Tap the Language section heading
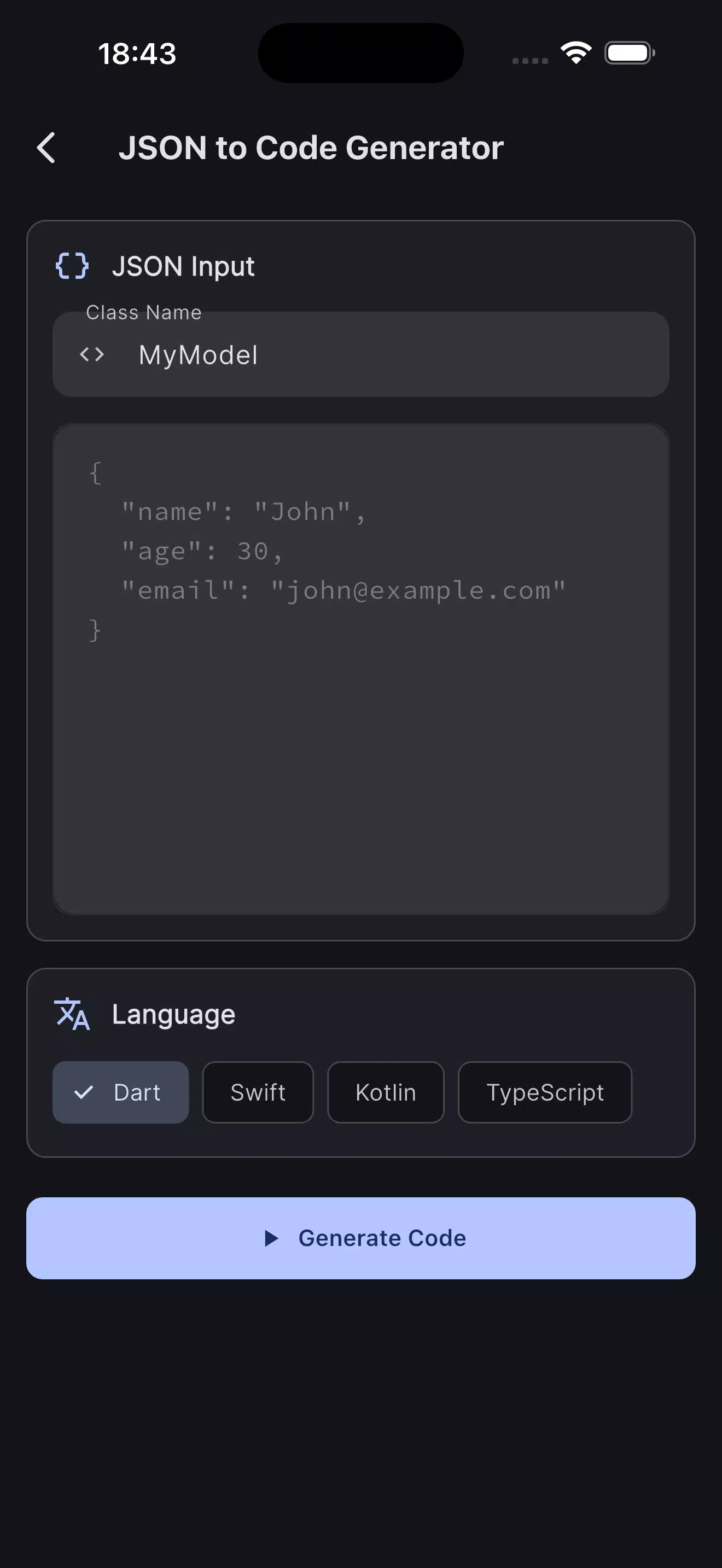722x1568 pixels. 173,1015
